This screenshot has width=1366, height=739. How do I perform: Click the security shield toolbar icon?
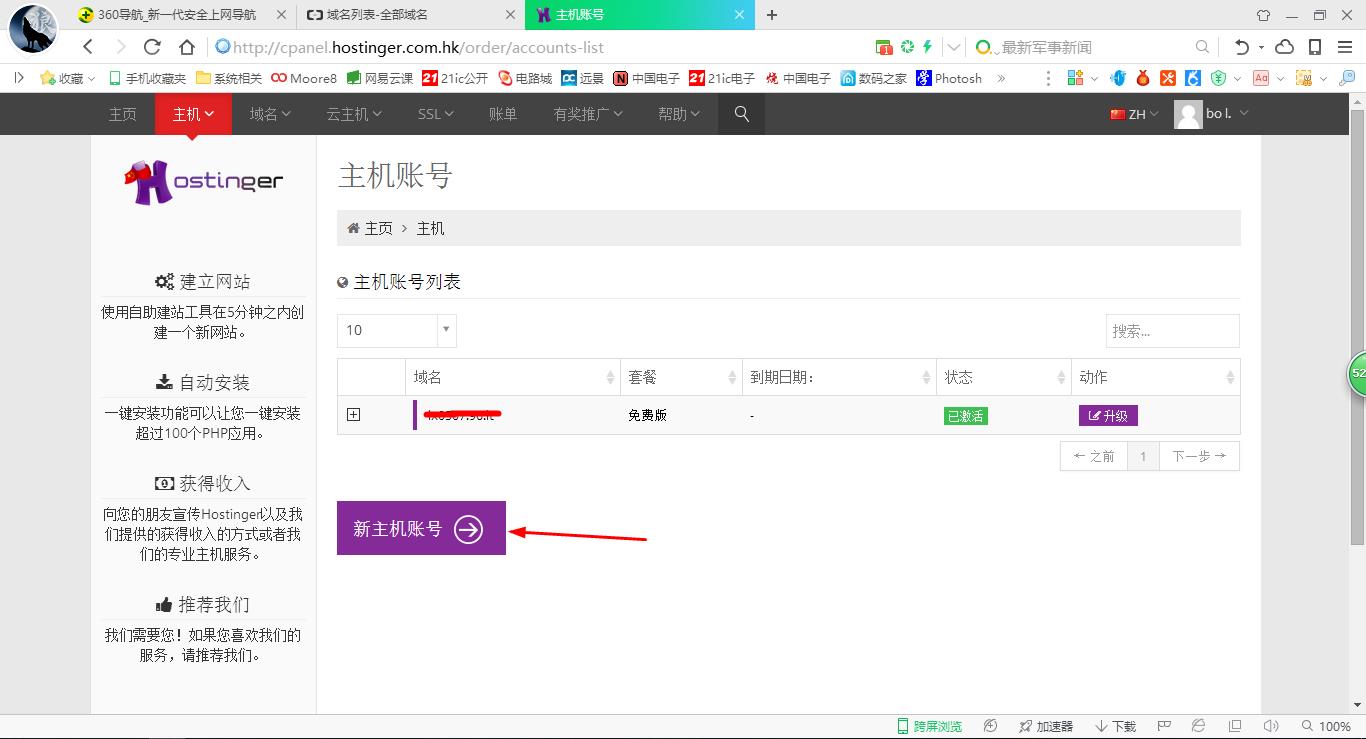[x=1219, y=77]
